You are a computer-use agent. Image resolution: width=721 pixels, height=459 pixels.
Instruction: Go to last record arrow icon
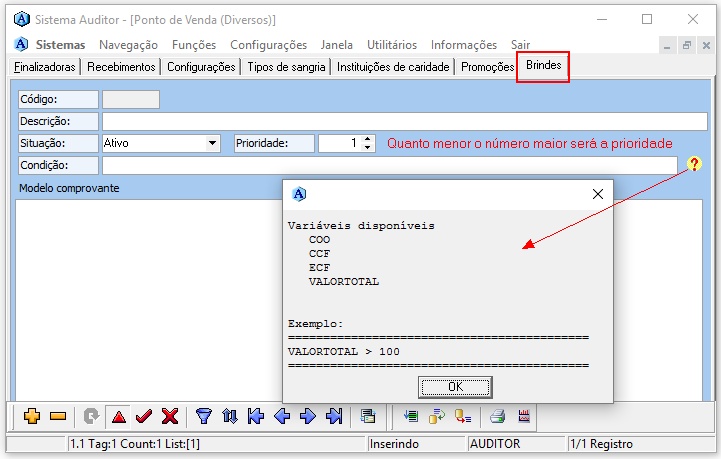click(x=334, y=416)
